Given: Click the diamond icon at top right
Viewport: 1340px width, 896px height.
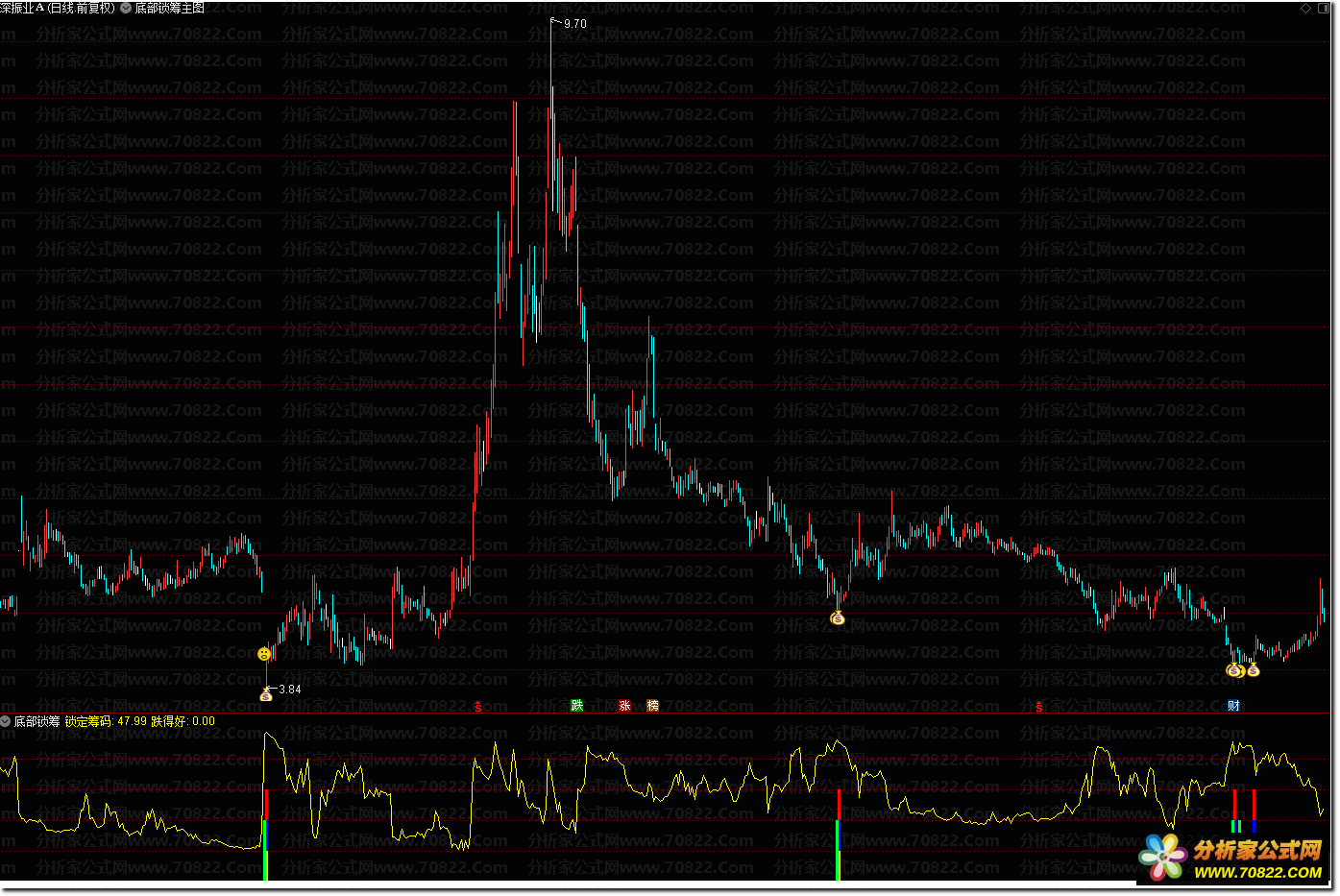Looking at the screenshot, I should (x=1305, y=8).
